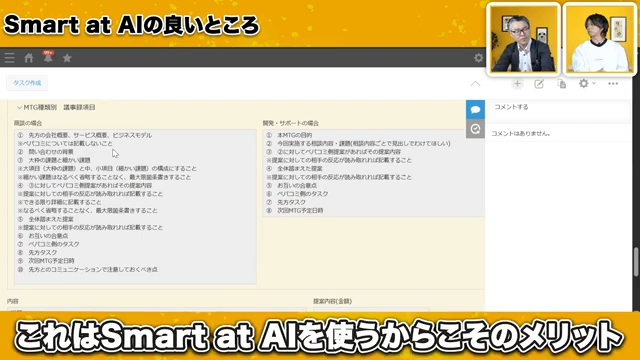The height and width of the screenshot is (360, 640).
Task: Open the notifications bell with 99+ badge
Action: click(48, 57)
